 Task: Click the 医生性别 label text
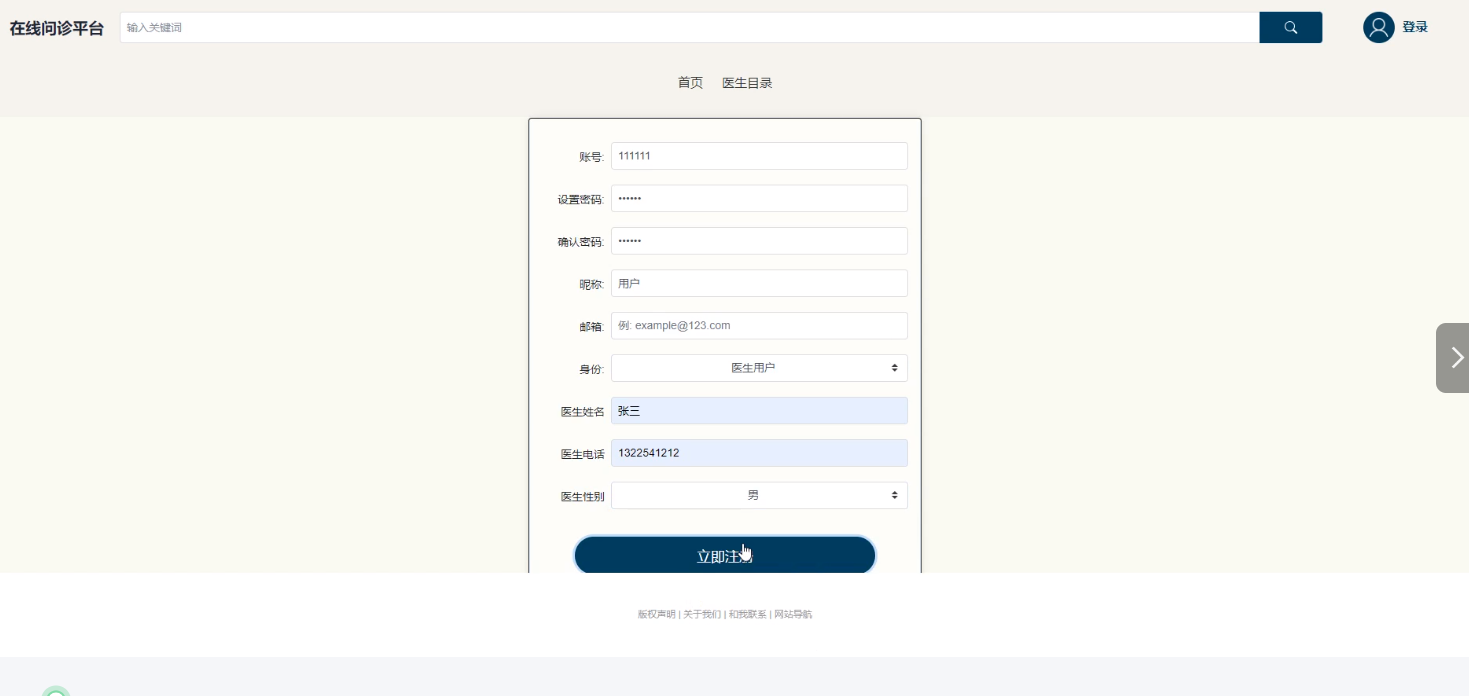(x=582, y=496)
